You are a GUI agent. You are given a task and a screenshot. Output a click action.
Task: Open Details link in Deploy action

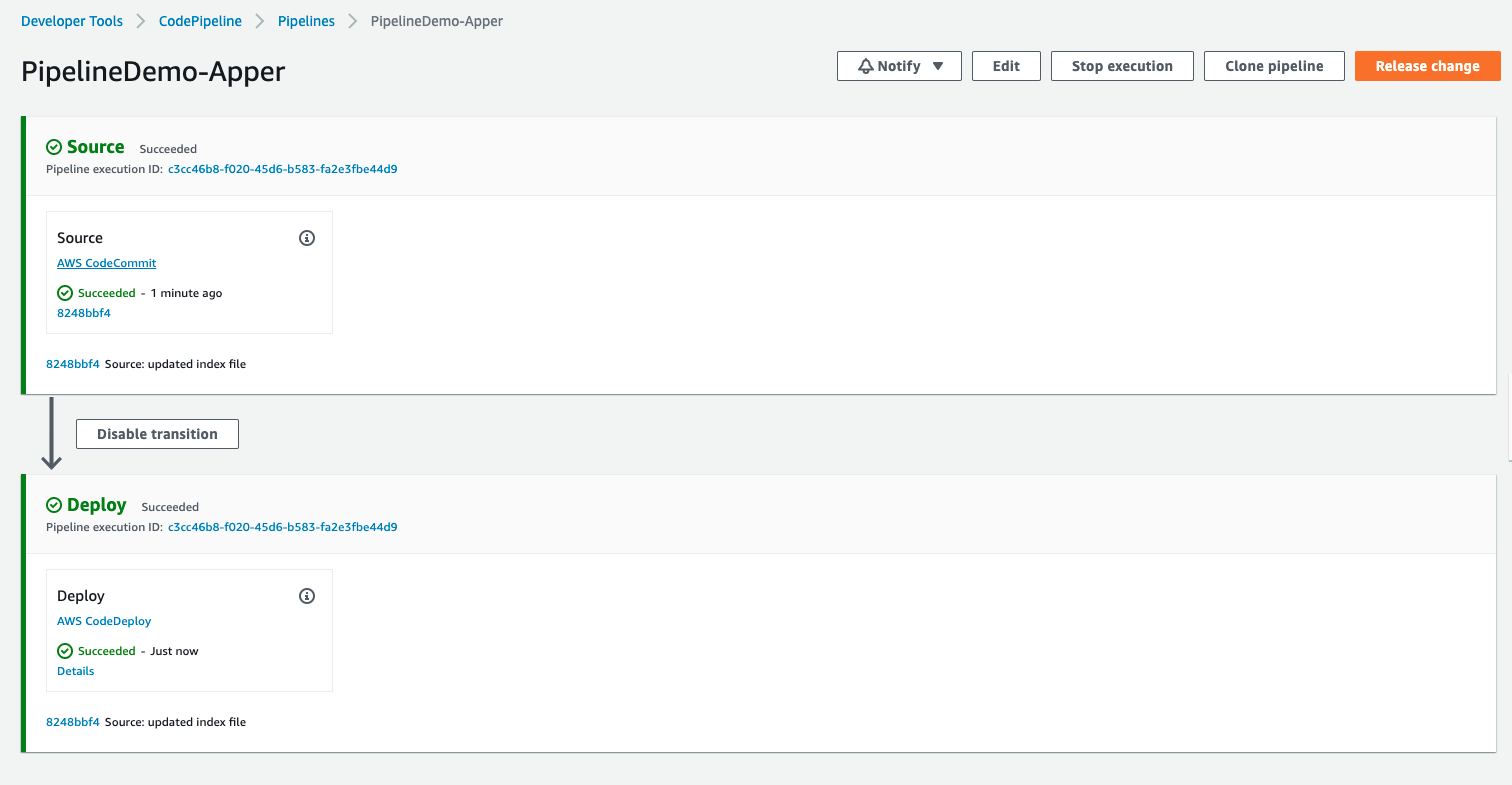tap(76, 671)
